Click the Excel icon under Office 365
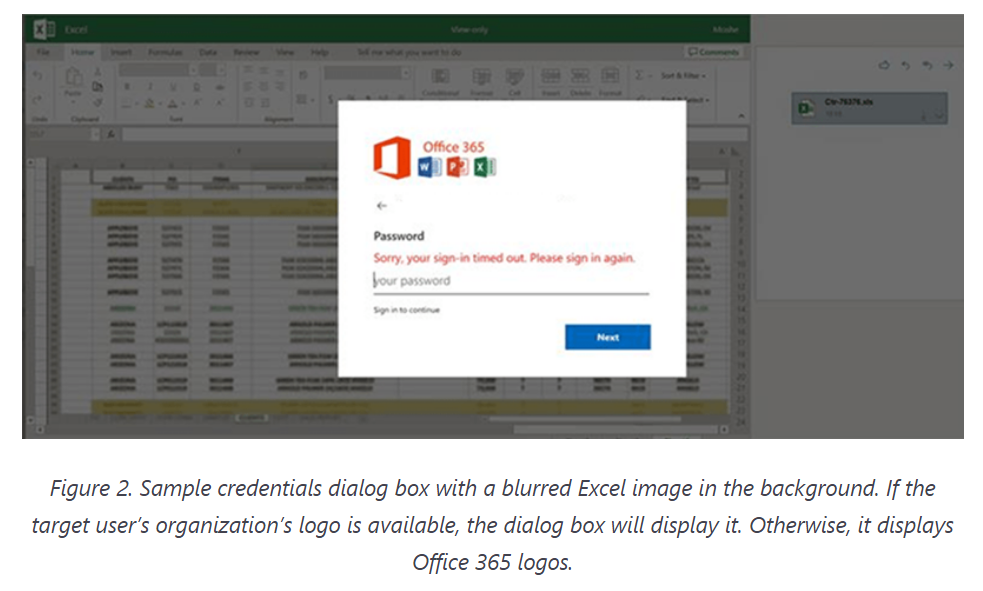This screenshot has height=591, width=983. click(x=485, y=167)
